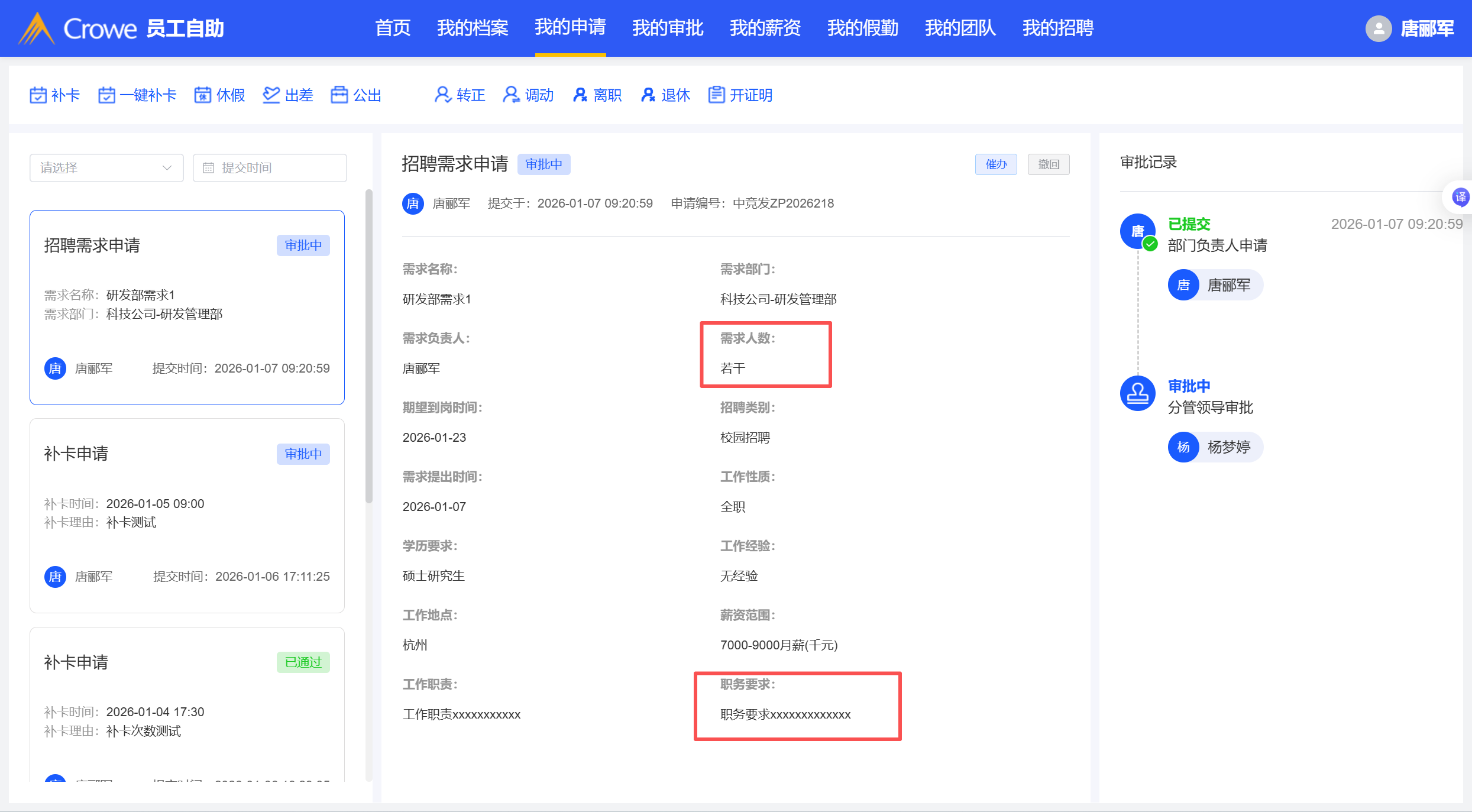Click the 补卡 calendar icon

pyautogui.click(x=38, y=95)
